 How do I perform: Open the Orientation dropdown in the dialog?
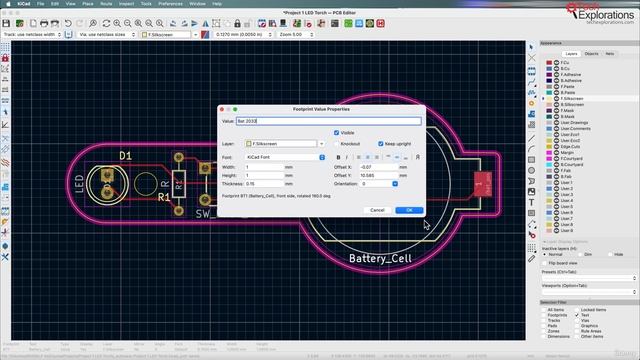(379, 184)
